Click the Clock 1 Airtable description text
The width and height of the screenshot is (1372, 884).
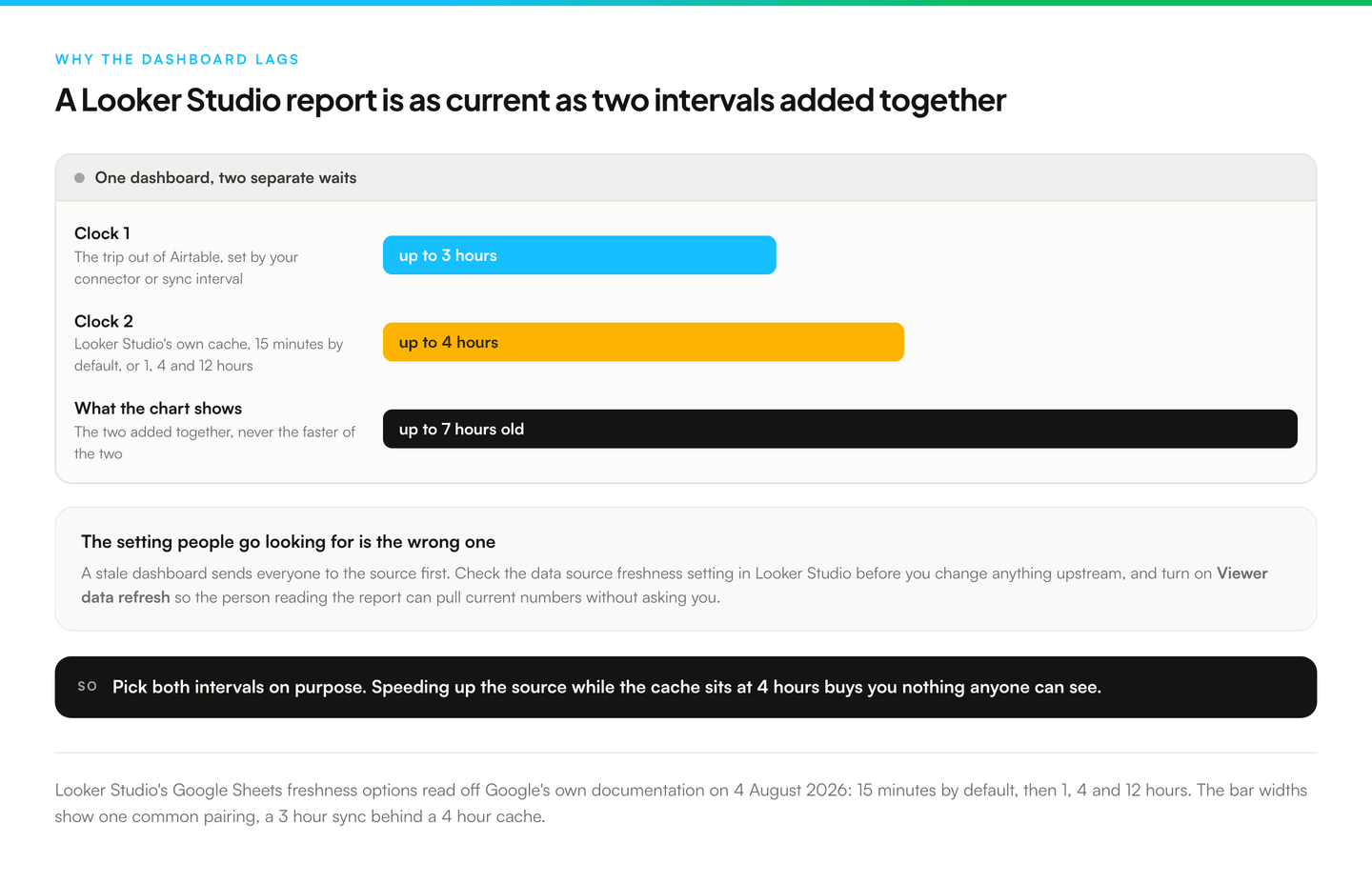pyautogui.click(x=187, y=268)
